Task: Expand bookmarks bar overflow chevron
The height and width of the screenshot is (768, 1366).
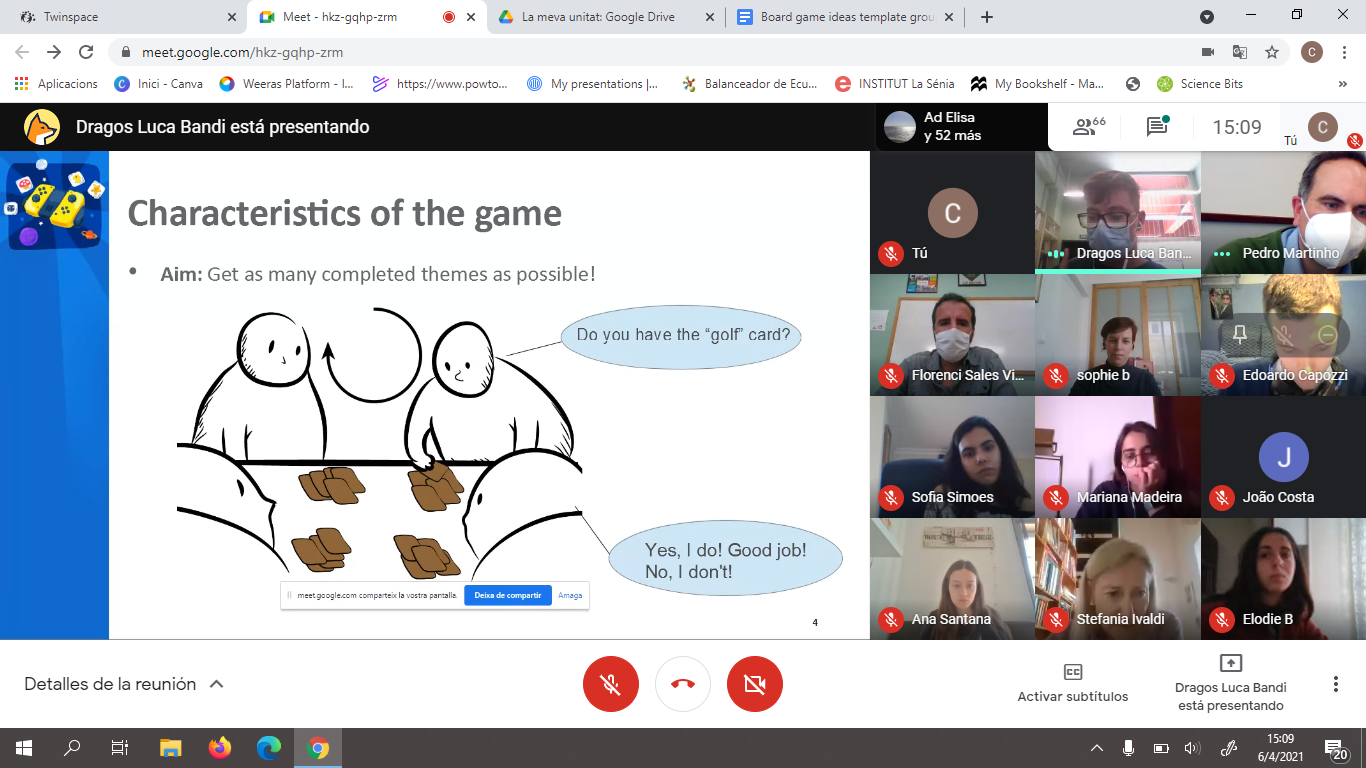Action: click(1342, 84)
